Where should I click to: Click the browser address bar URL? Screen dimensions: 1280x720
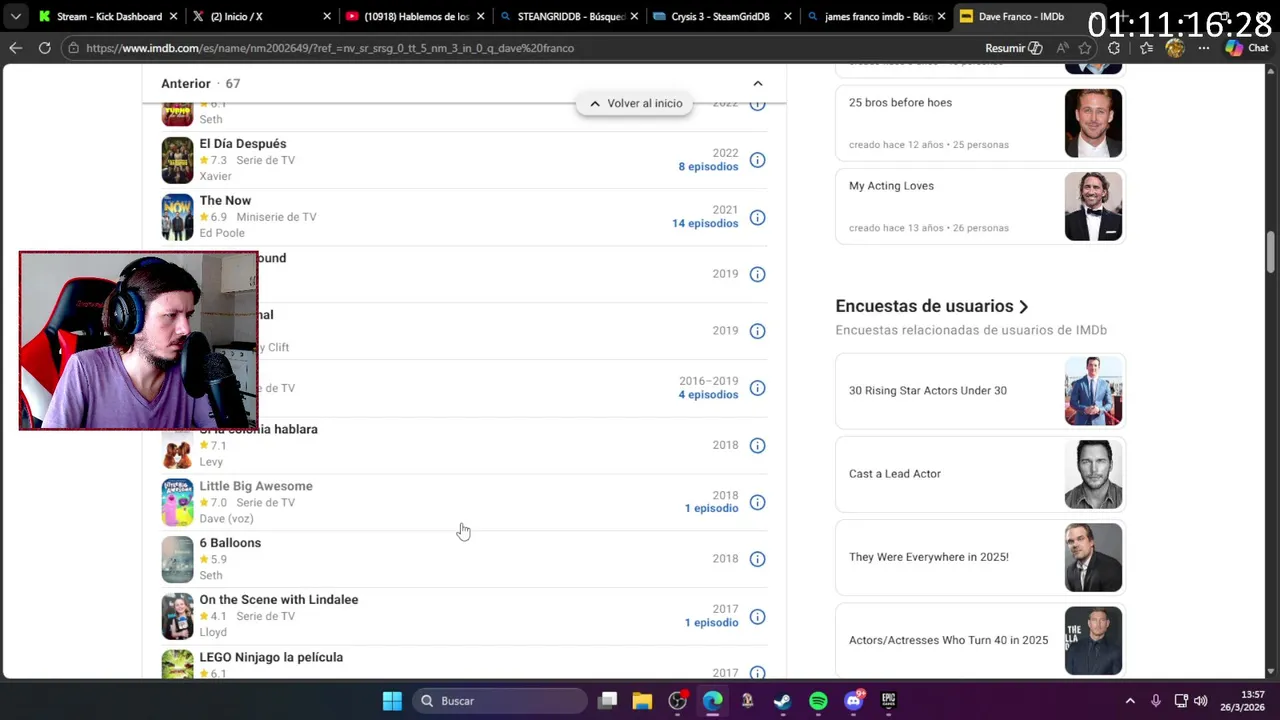pyautogui.click(x=330, y=48)
